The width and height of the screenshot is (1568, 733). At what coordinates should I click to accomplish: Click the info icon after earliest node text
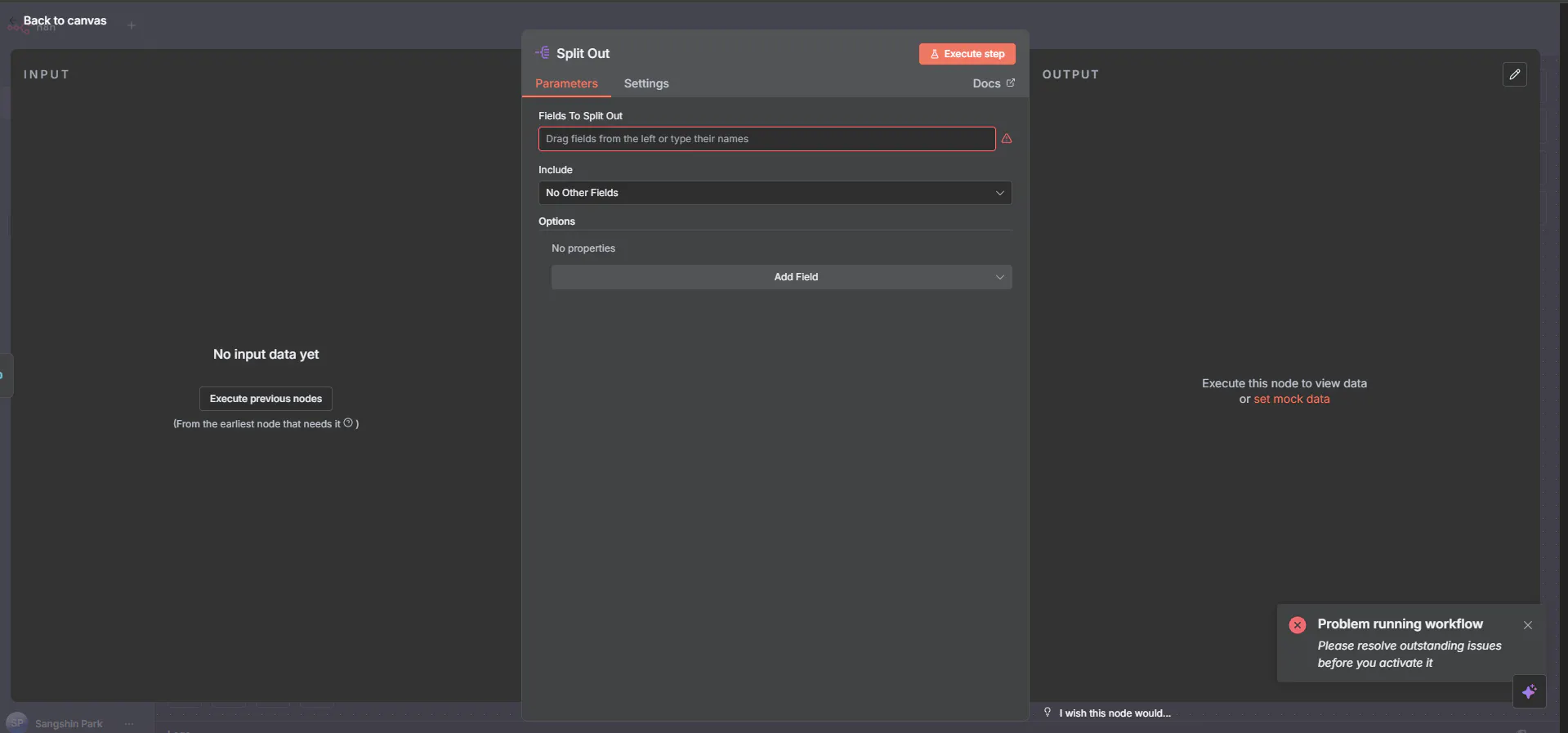(x=348, y=423)
